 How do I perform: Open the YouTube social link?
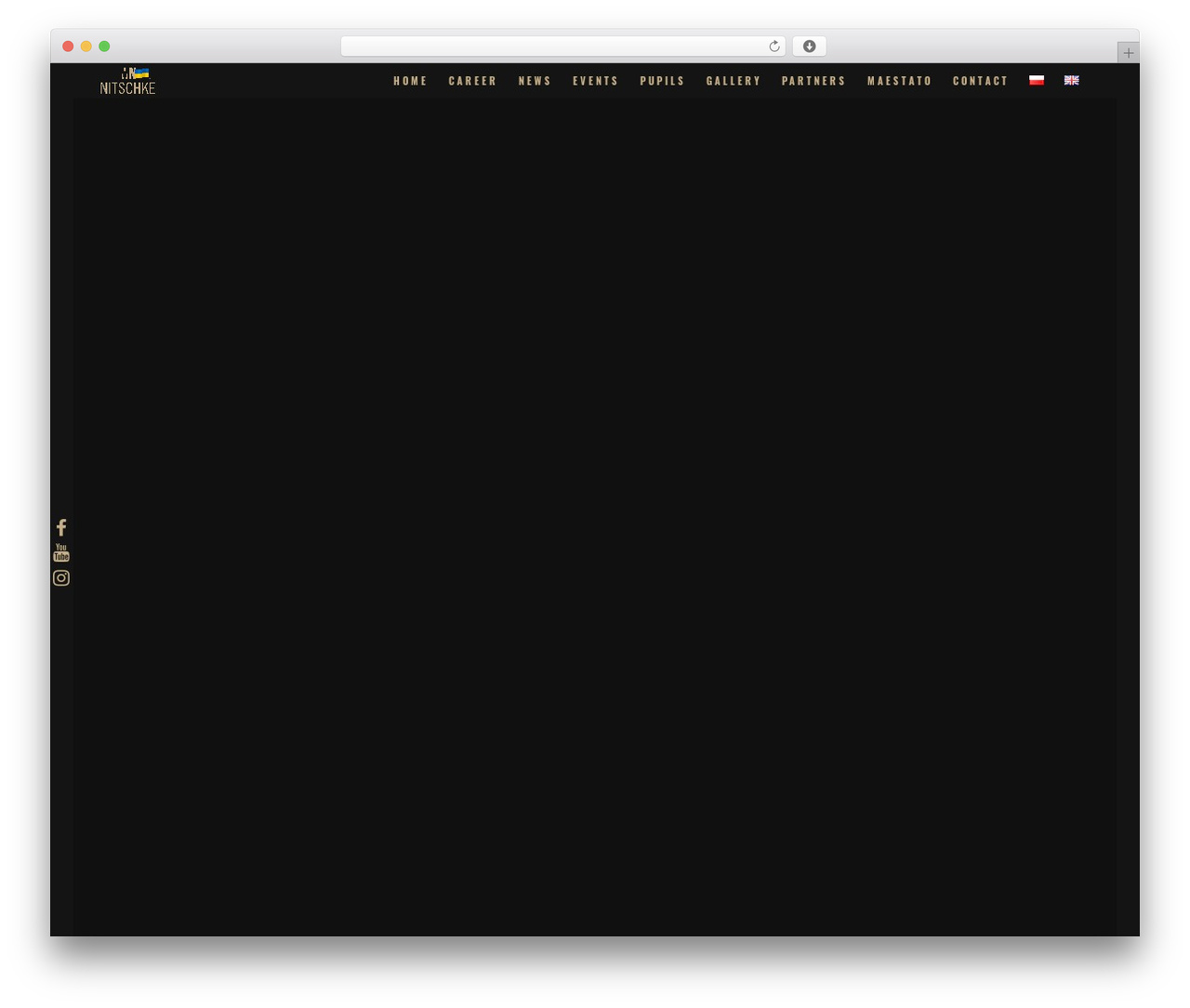pos(61,553)
